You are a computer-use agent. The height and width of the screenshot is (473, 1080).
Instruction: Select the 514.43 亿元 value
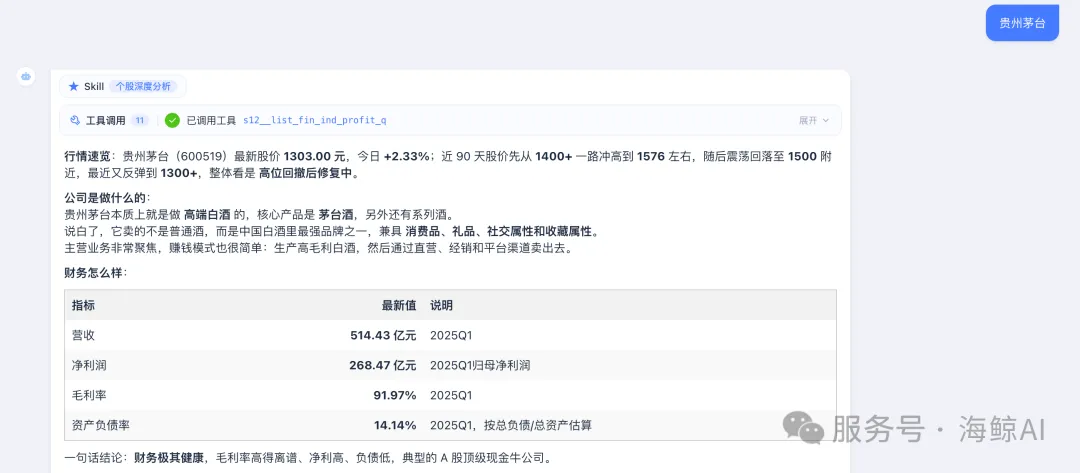(x=383, y=335)
